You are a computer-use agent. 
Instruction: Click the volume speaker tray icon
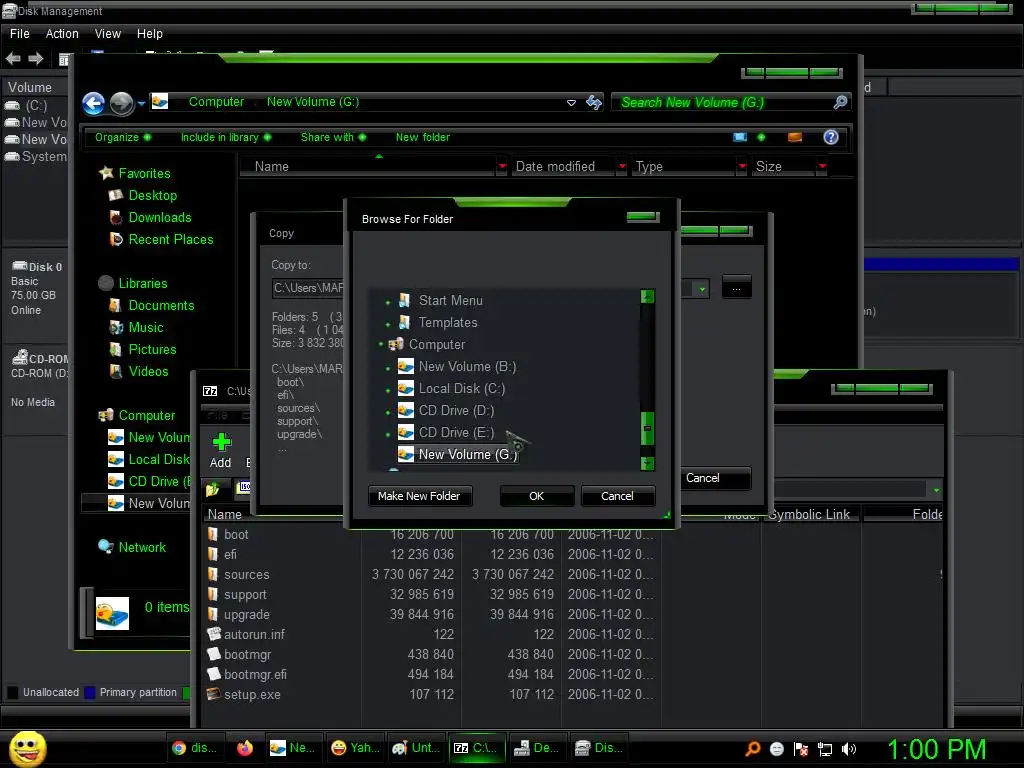tap(849, 749)
